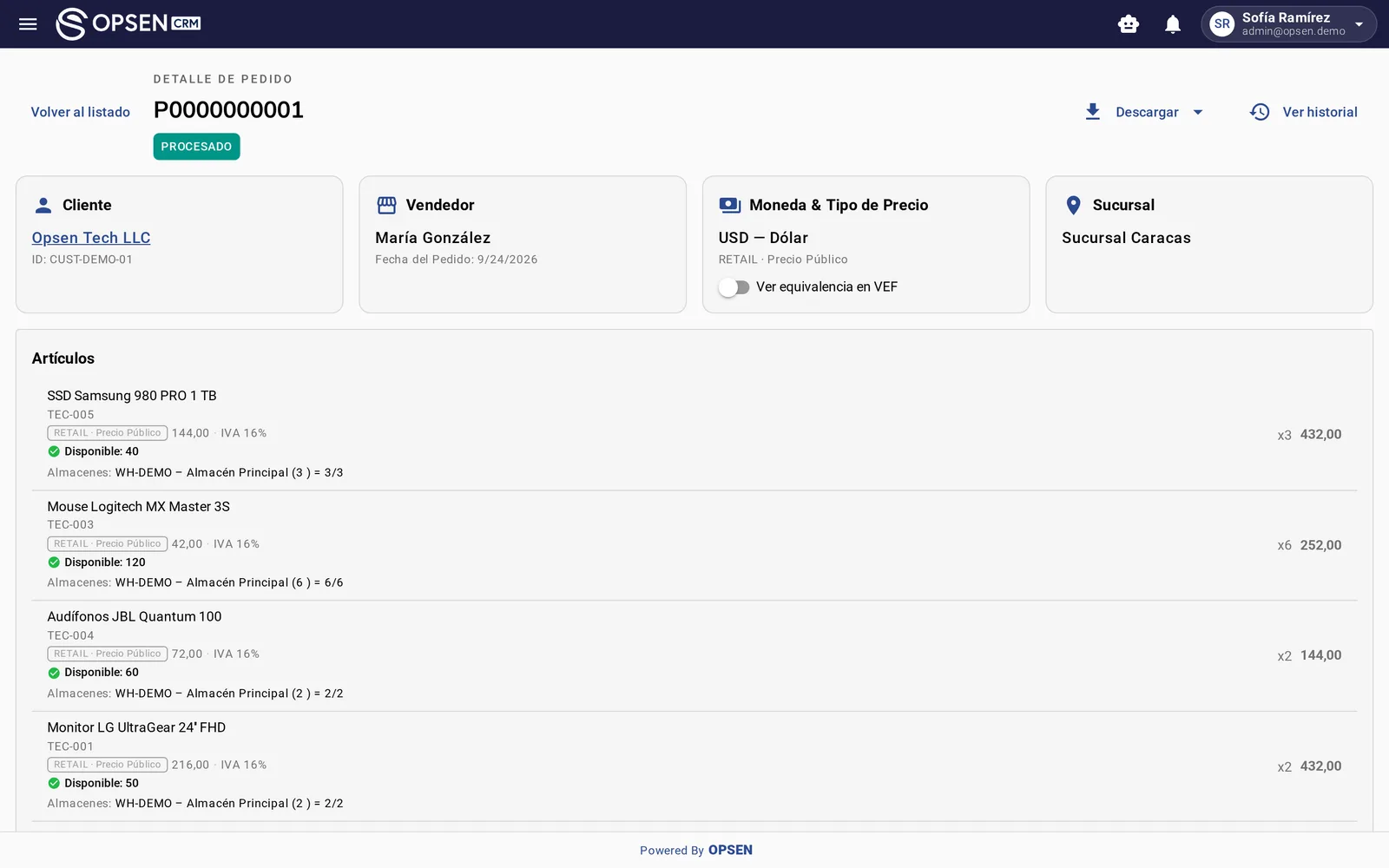Image resolution: width=1389 pixels, height=868 pixels.
Task: Click the Moneda currency icon
Action: click(x=730, y=205)
